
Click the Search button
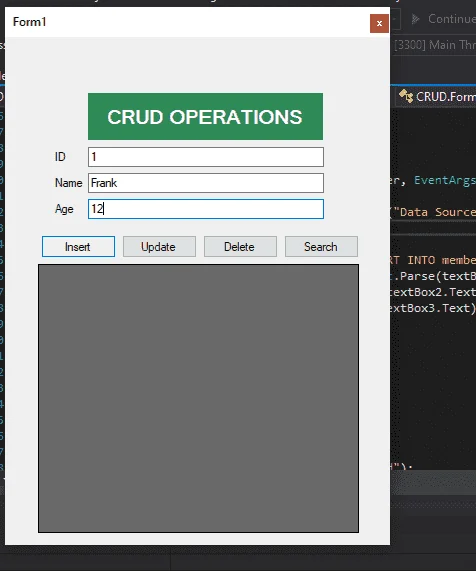[x=321, y=247]
